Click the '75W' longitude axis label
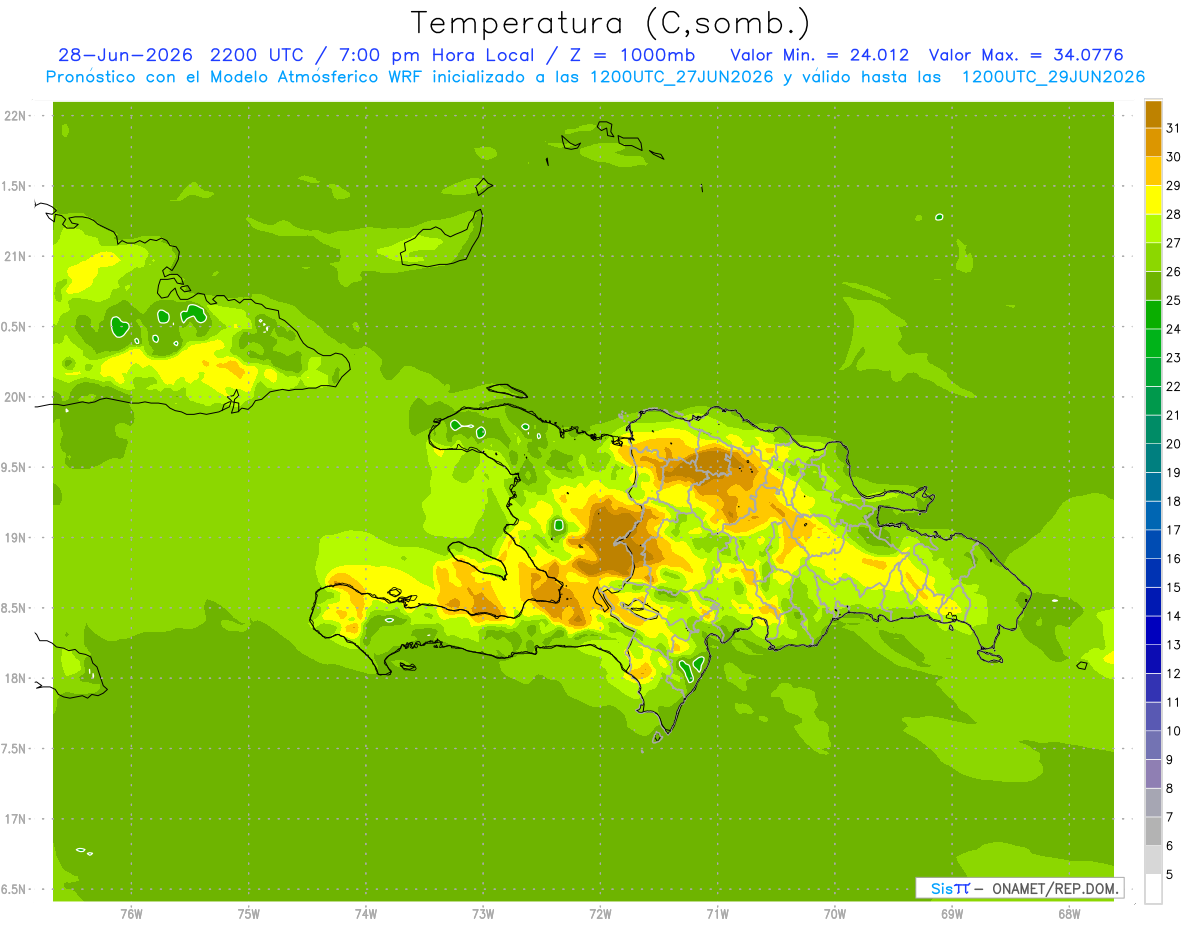This screenshot has width=1200, height=927. tap(248, 914)
